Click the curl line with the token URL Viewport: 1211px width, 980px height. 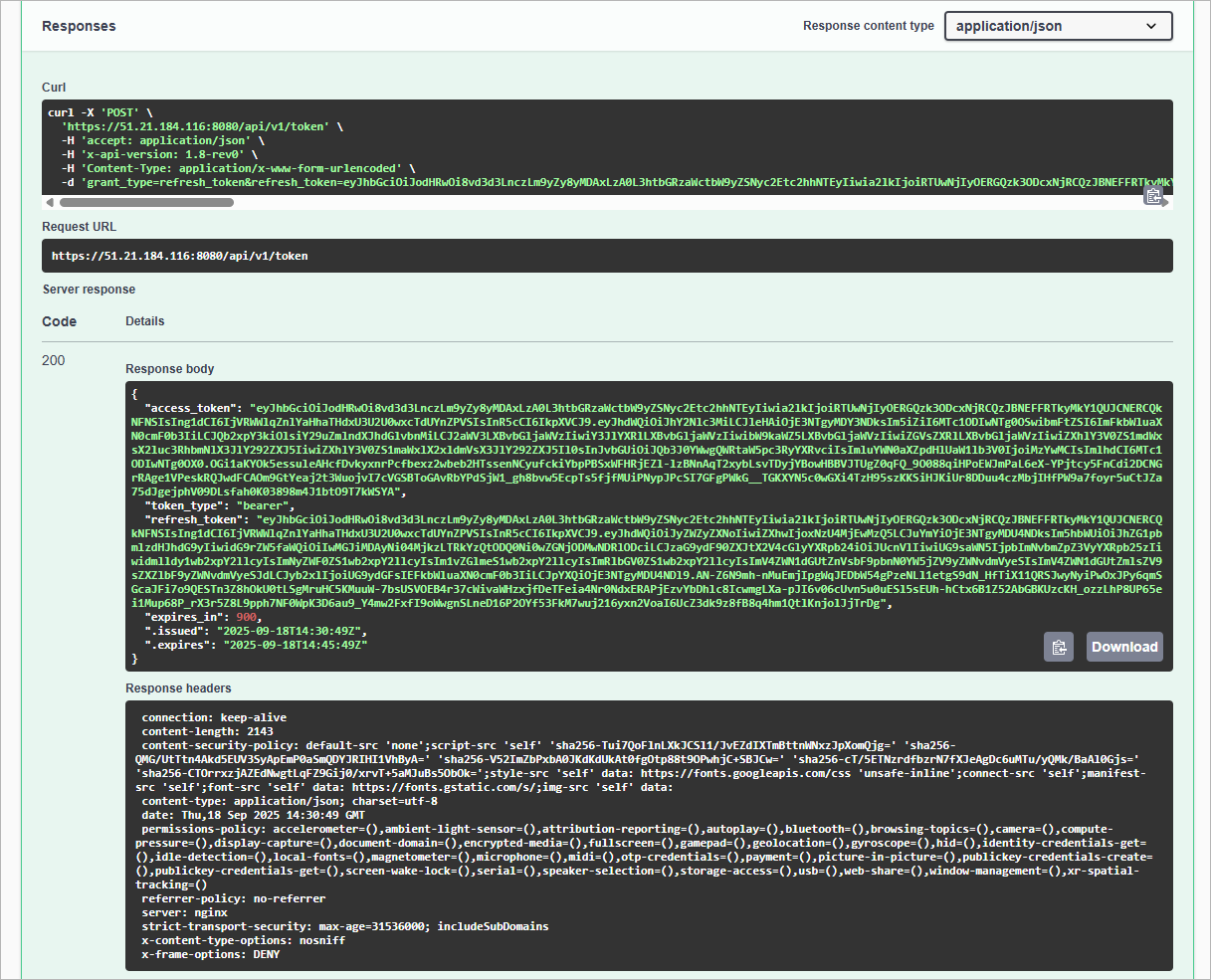[x=202, y=127]
